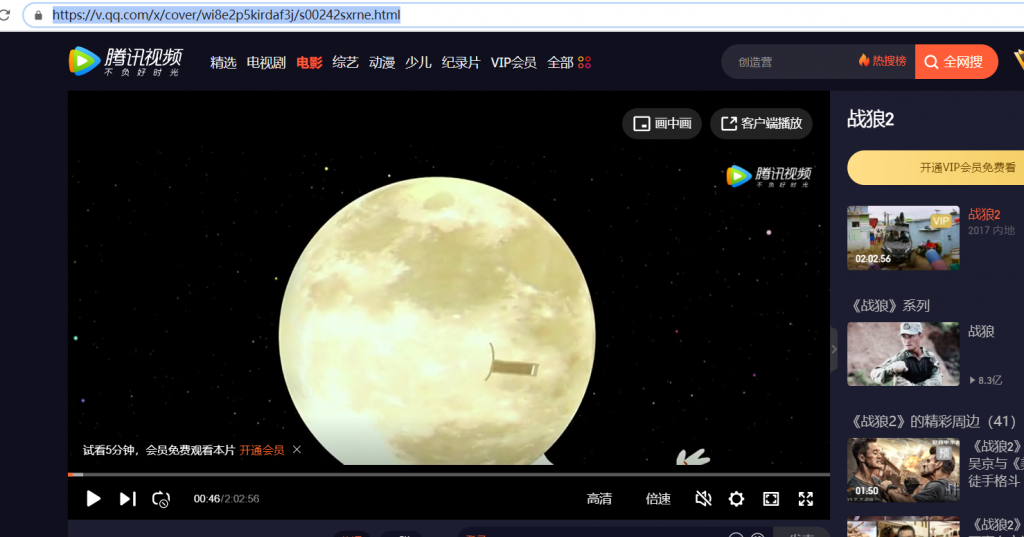Open the 热搜榜 trending list
The width and height of the screenshot is (1024, 537).
[882, 61]
